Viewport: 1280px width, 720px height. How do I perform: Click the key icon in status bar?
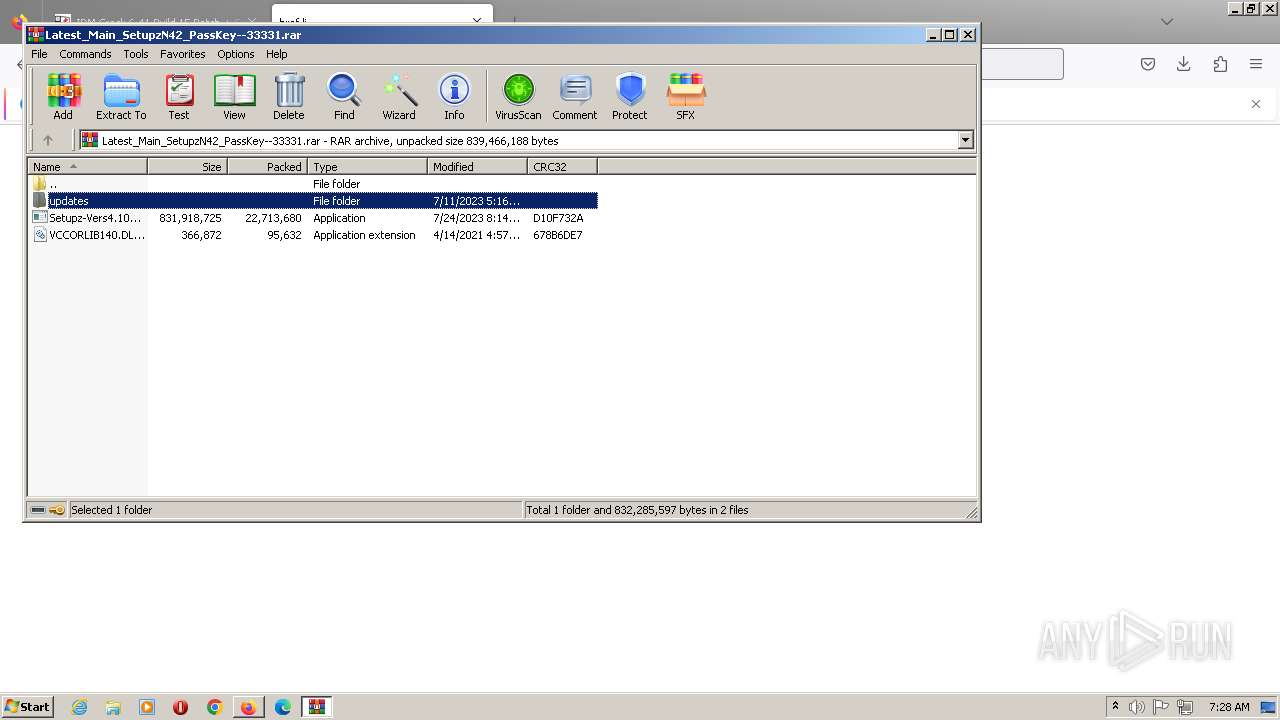(x=57, y=510)
